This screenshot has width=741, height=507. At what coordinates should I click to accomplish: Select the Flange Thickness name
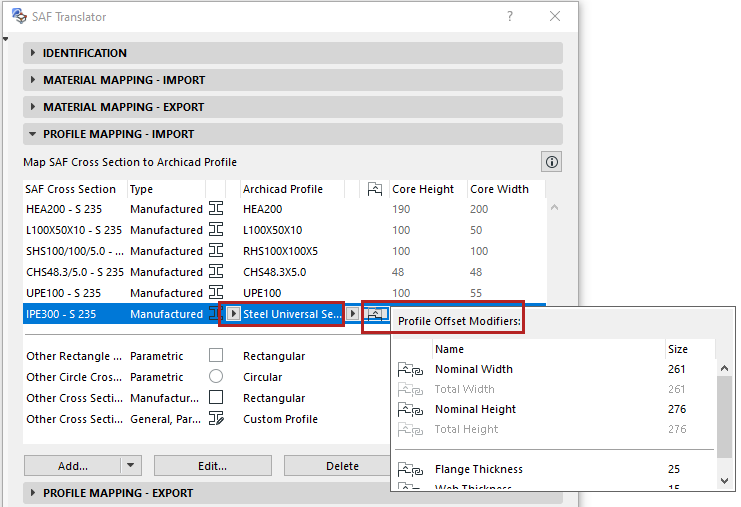[x=479, y=469]
